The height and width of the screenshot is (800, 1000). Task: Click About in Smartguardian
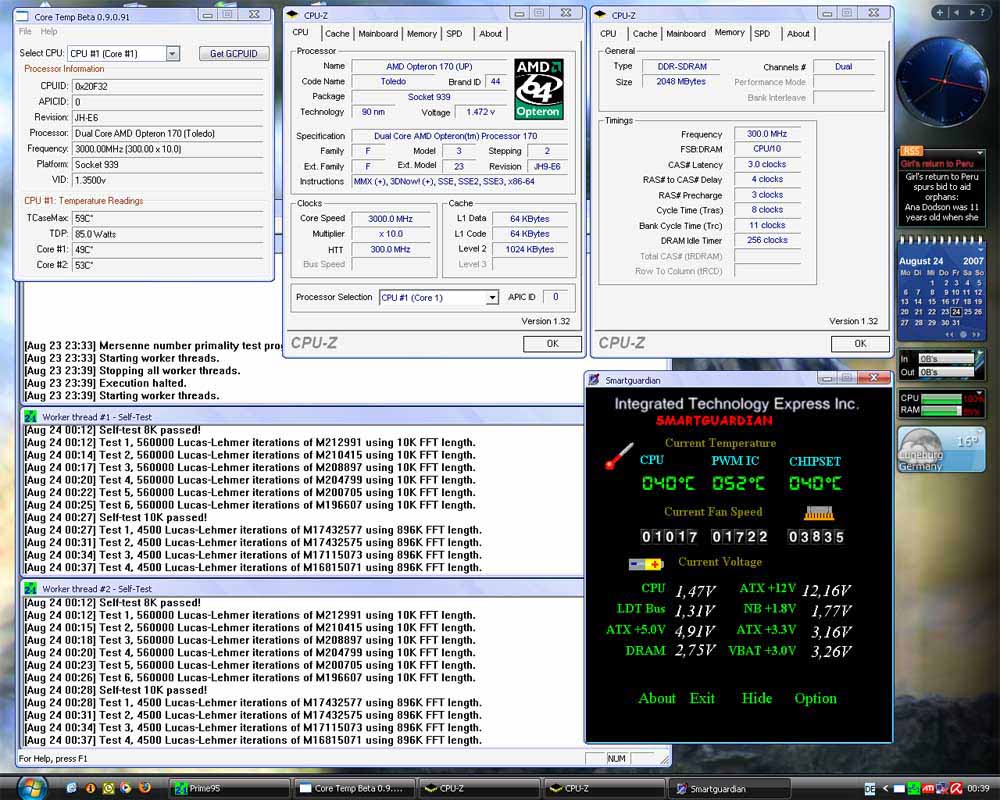click(x=657, y=698)
